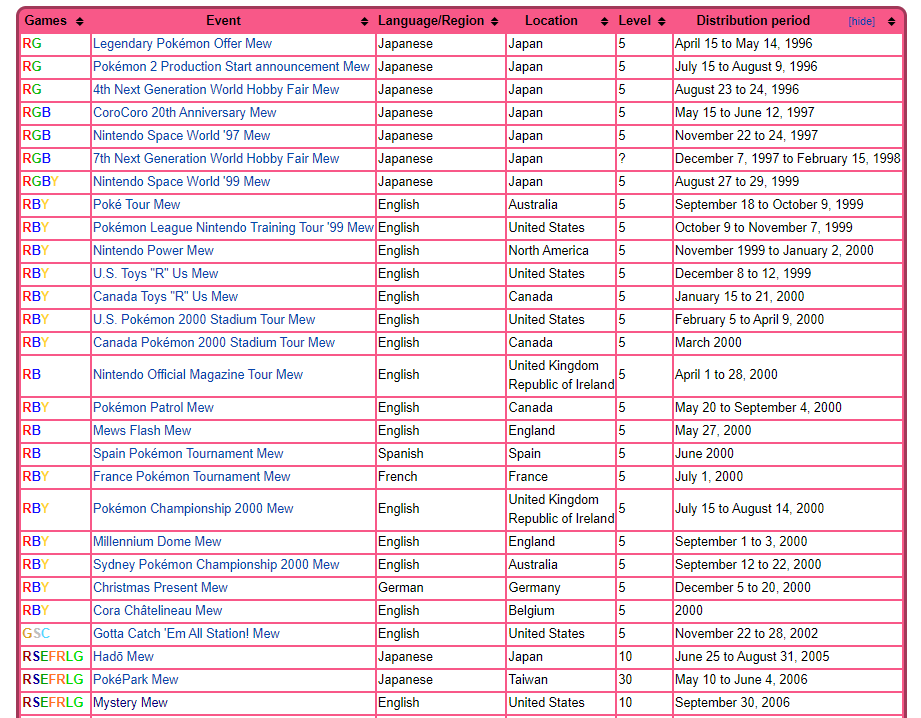Image resolution: width=921 pixels, height=718 pixels.
Task: Open the CoroCoro 20th Anniversary Mew page
Action: [184, 112]
